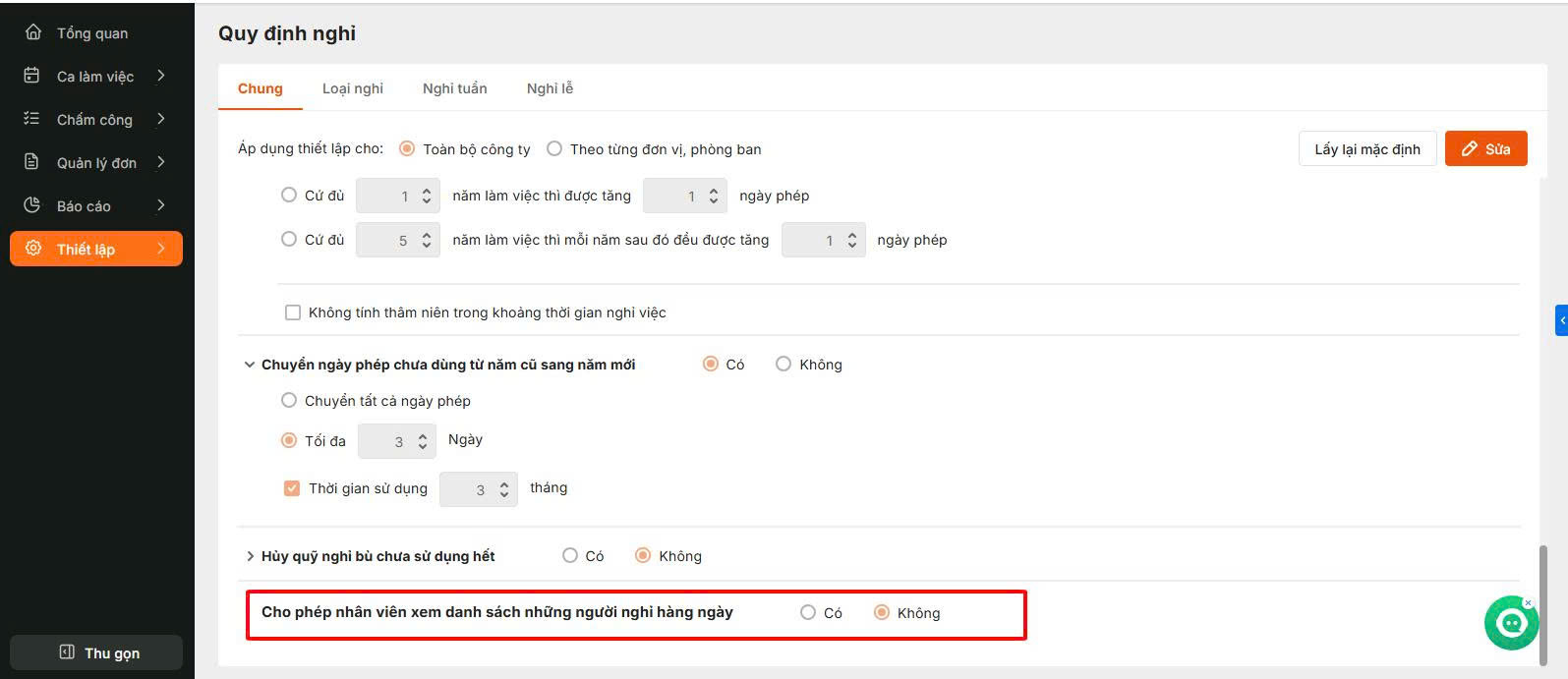Select Toàn bộ công ty radio

406,149
